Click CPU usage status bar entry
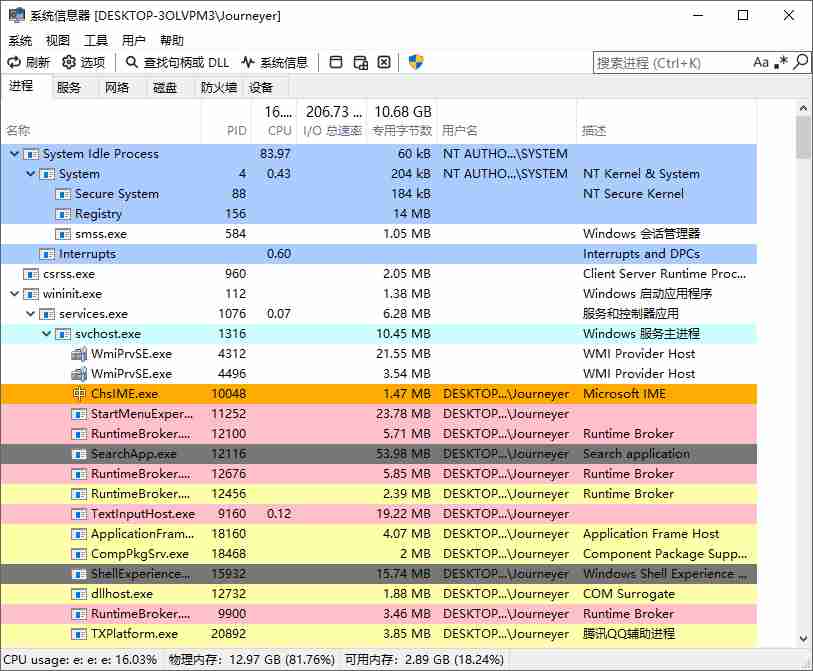This screenshot has height=671, width=813. pos(80,660)
